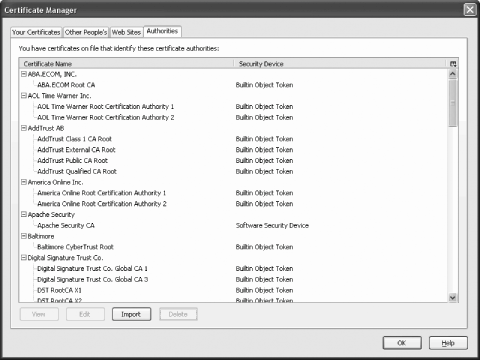Click the vertical scrollbar thumb

(453, 103)
